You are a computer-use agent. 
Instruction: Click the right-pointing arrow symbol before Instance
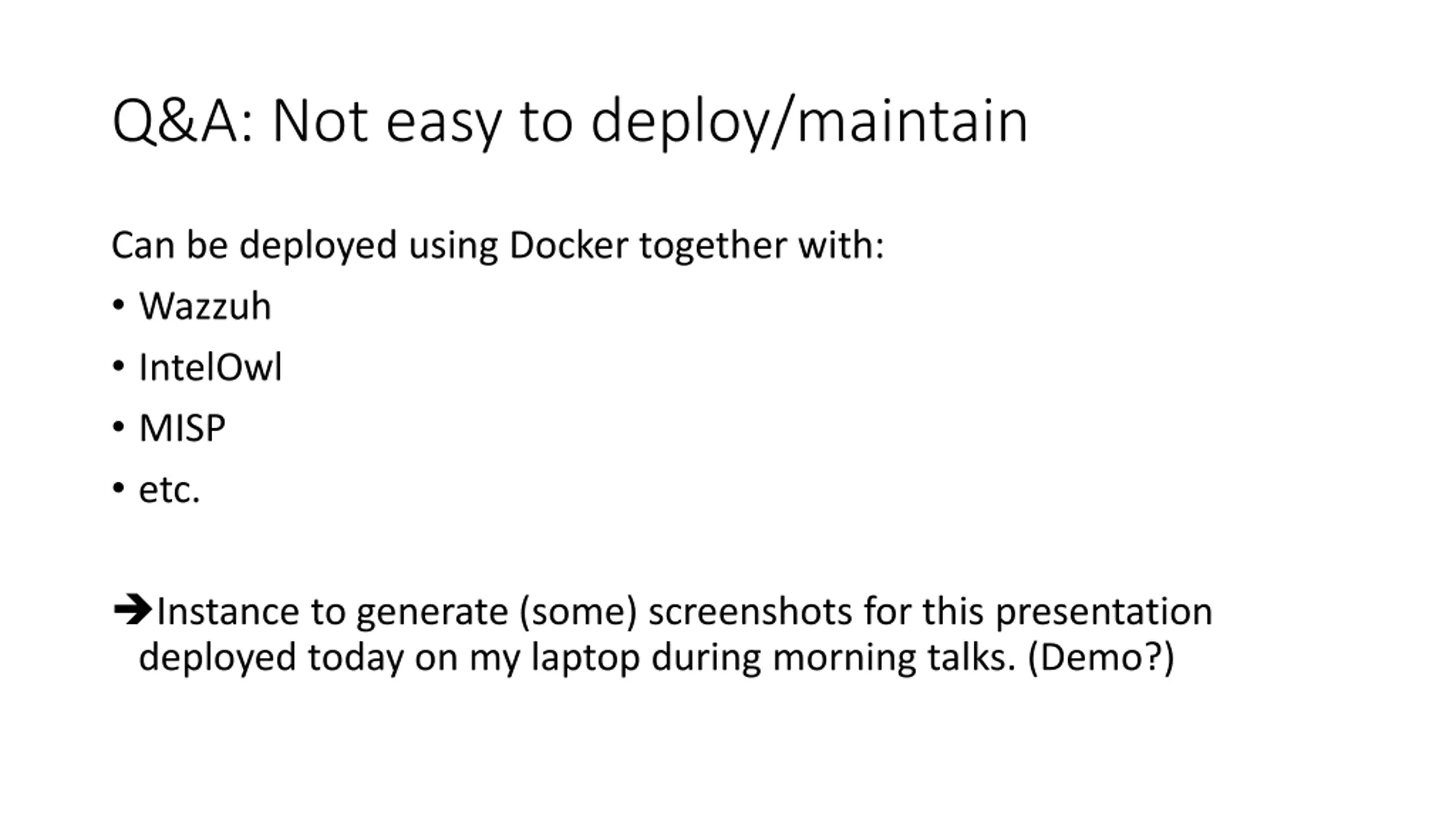(x=133, y=610)
